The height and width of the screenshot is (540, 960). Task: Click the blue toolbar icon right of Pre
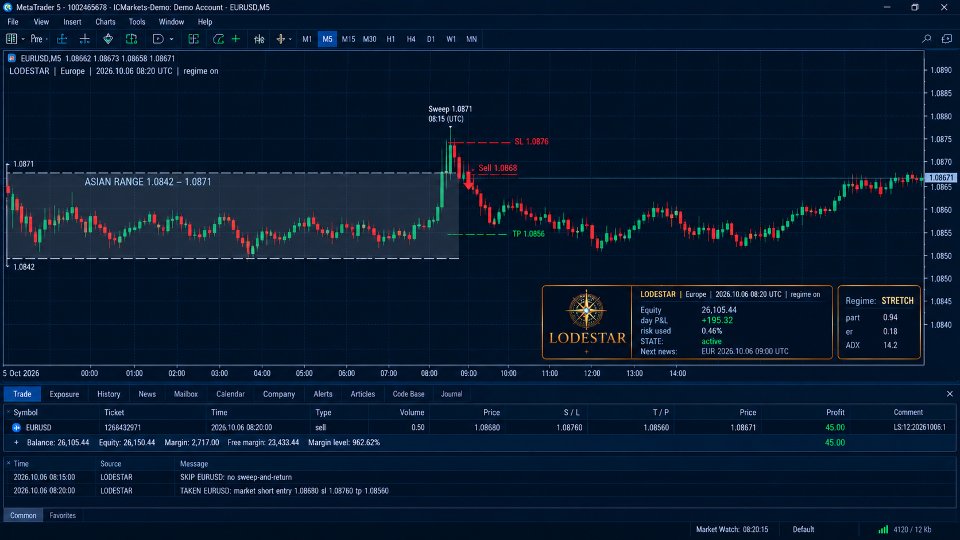click(62, 39)
